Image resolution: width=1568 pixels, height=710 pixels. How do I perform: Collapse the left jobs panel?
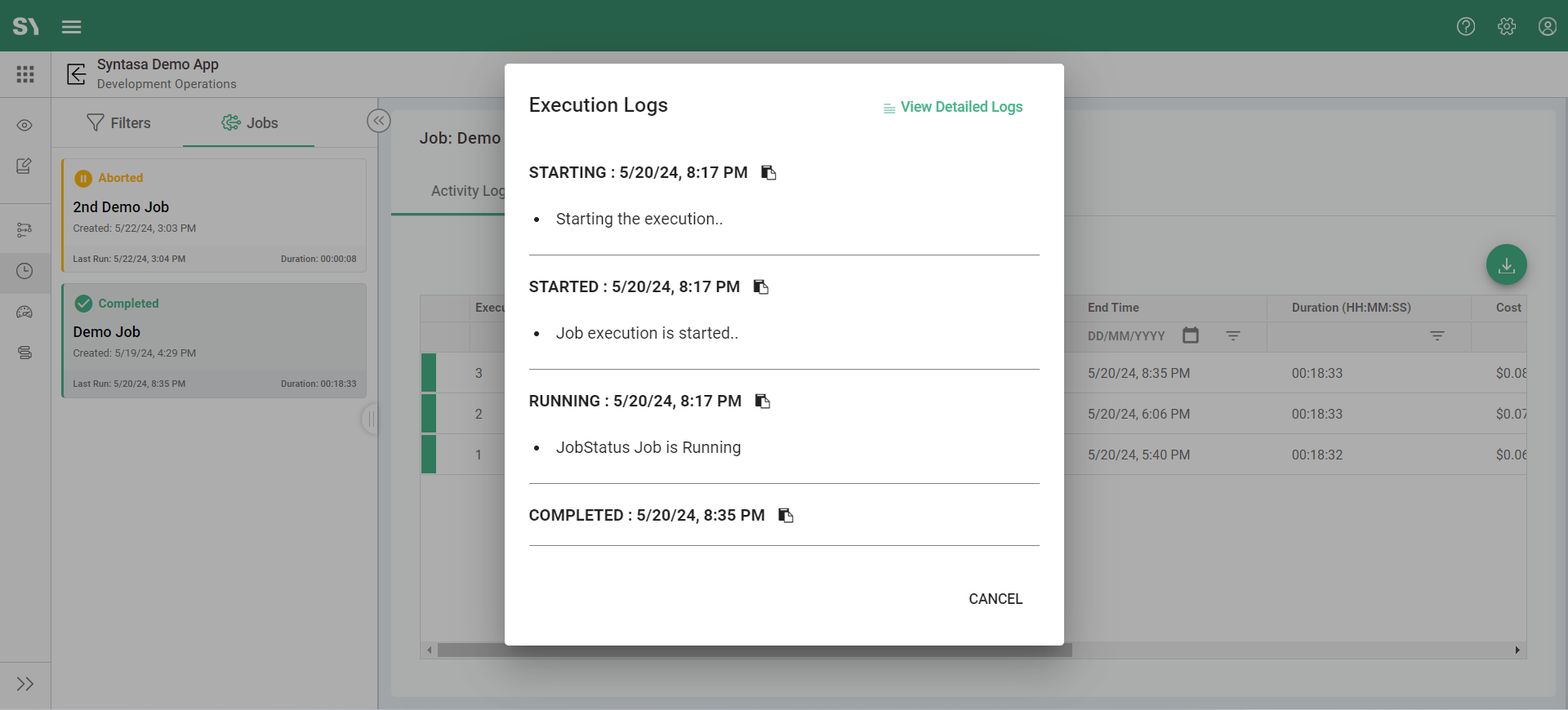point(379,121)
